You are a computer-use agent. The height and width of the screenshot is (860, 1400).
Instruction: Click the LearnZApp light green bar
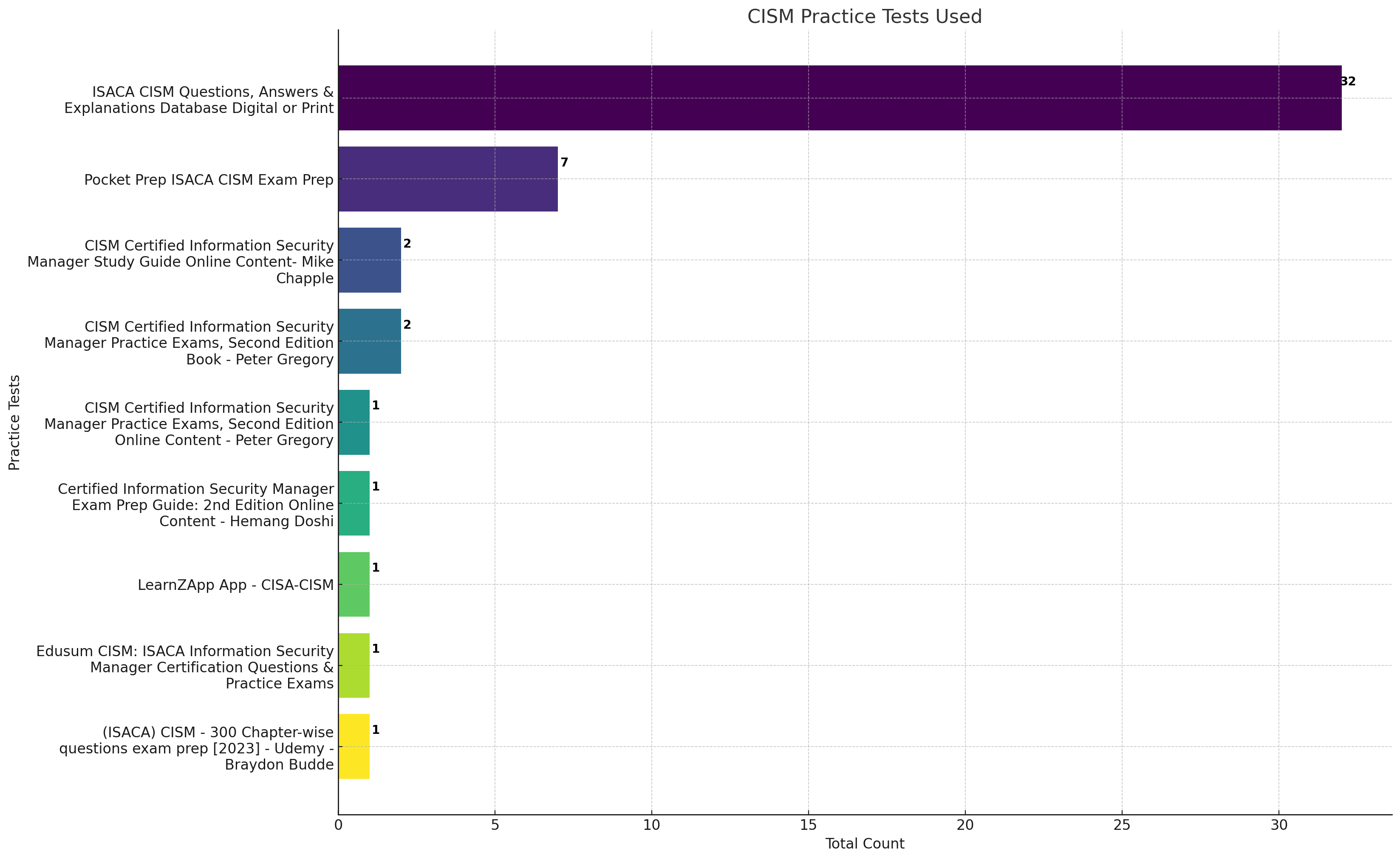tap(354, 584)
